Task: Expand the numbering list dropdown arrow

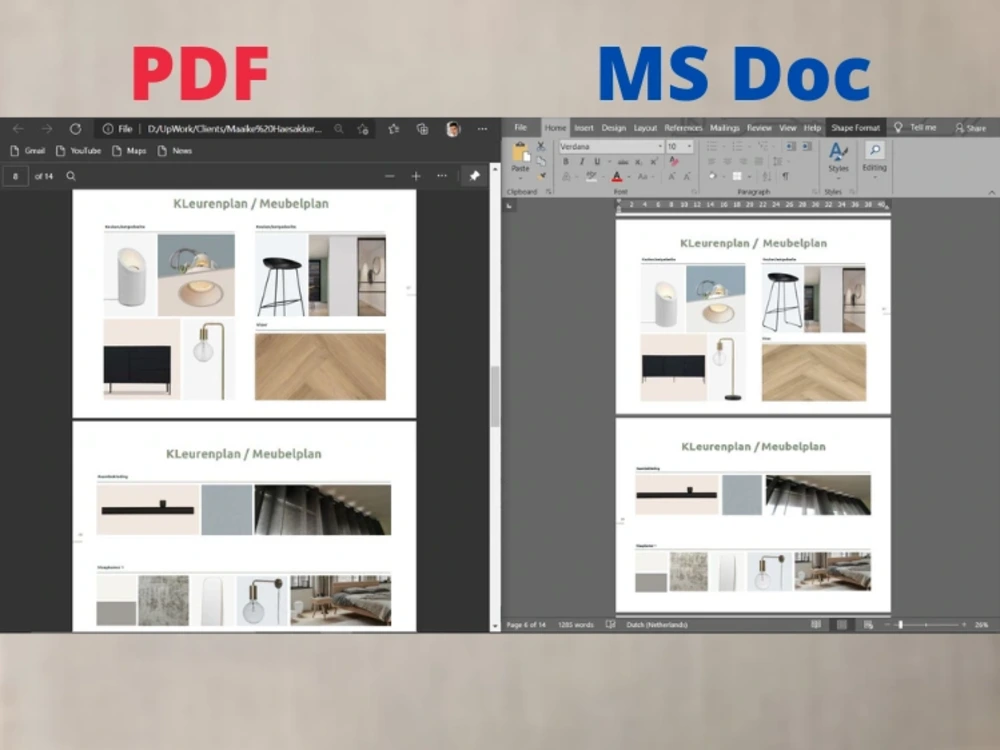Action: [747, 145]
